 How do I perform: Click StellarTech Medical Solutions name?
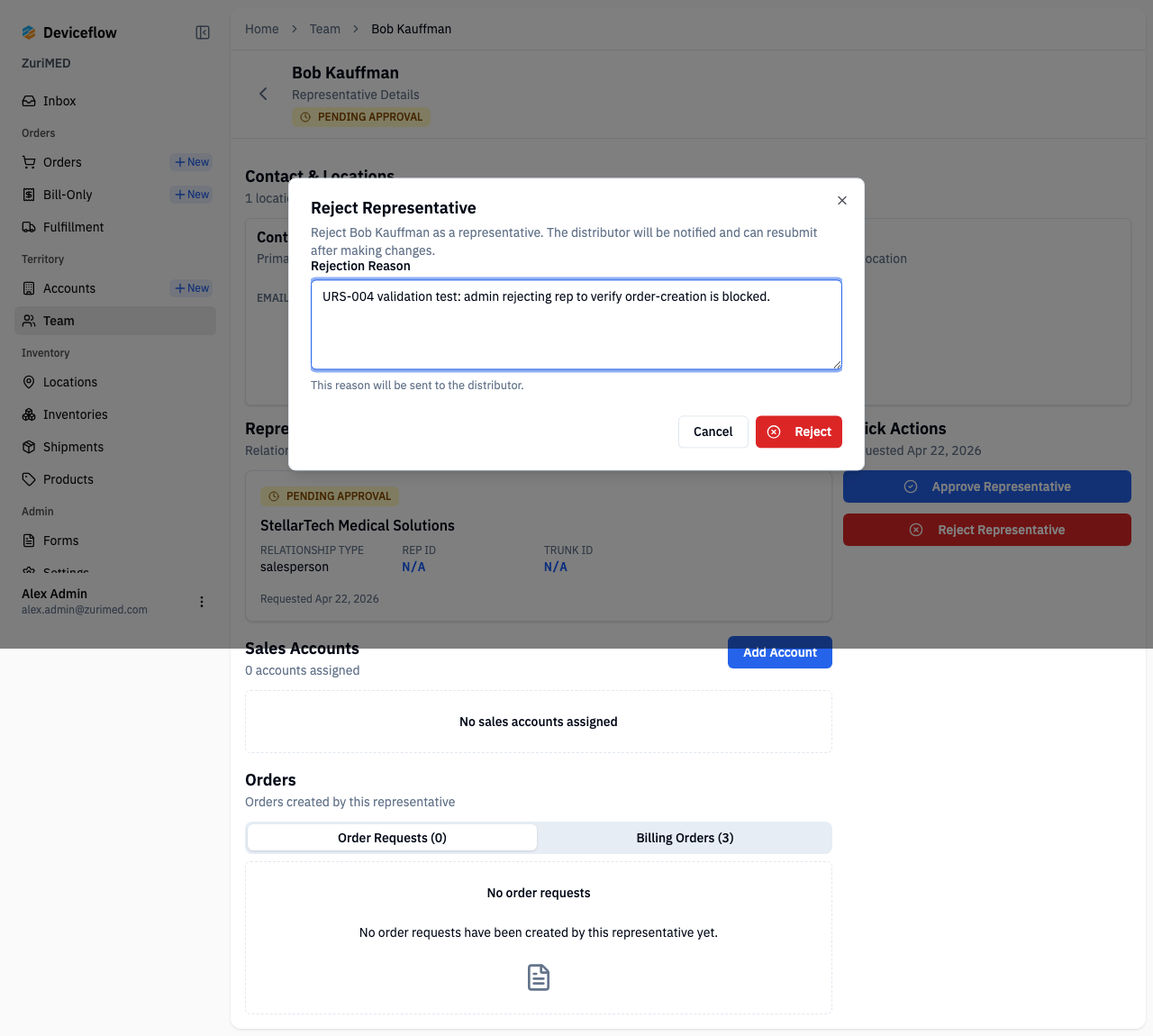tap(358, 525)
